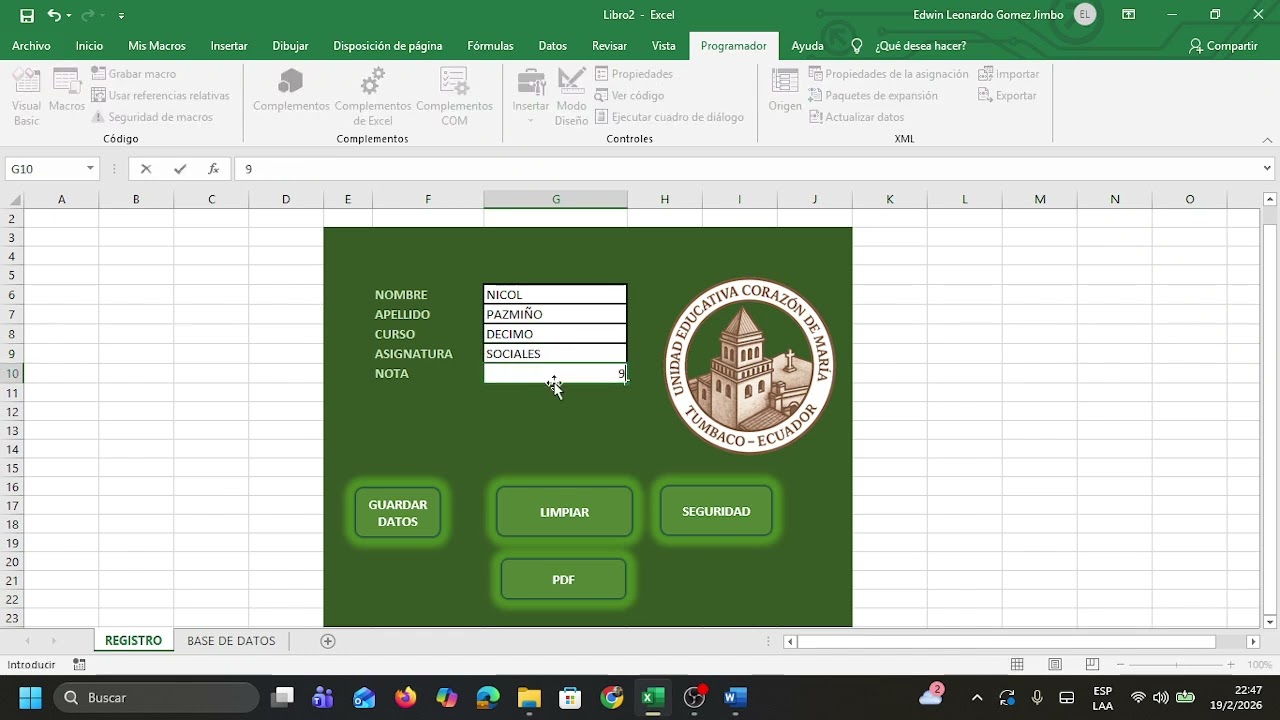
Task: Open Word from the taskbar
Action: [735, 698]
